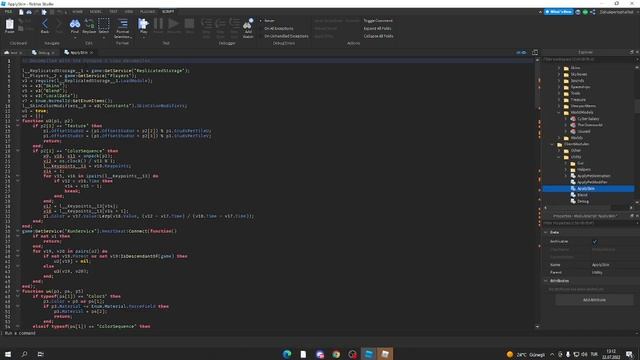Switch to the MODEL ribbon tab
The image size is (640, 360).
pos(96,12)
